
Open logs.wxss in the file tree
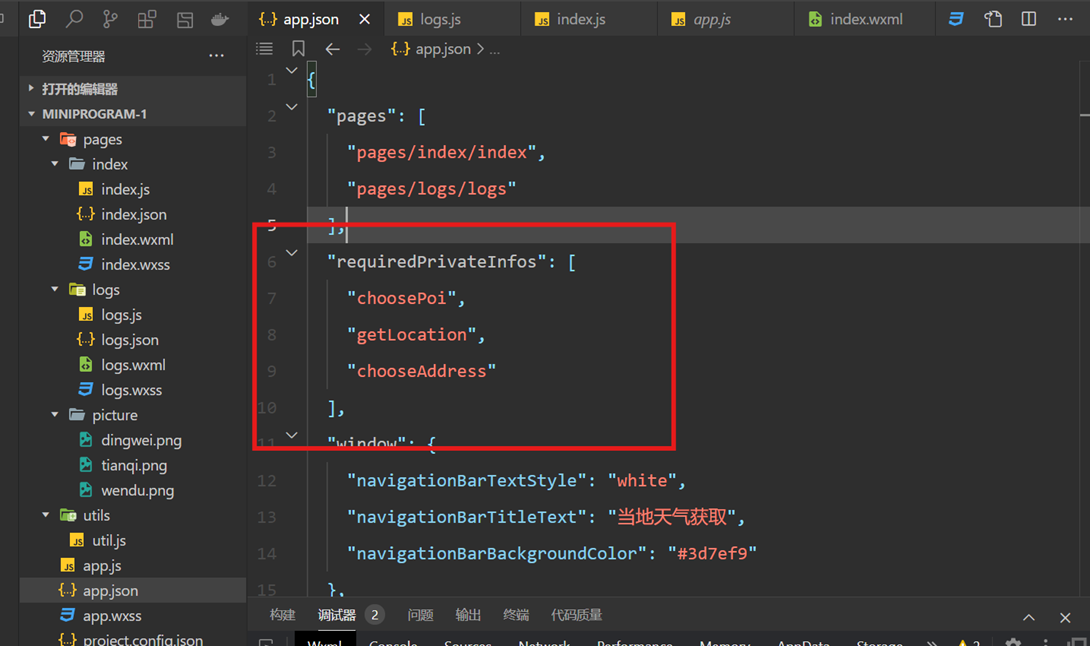coord(131,389)
